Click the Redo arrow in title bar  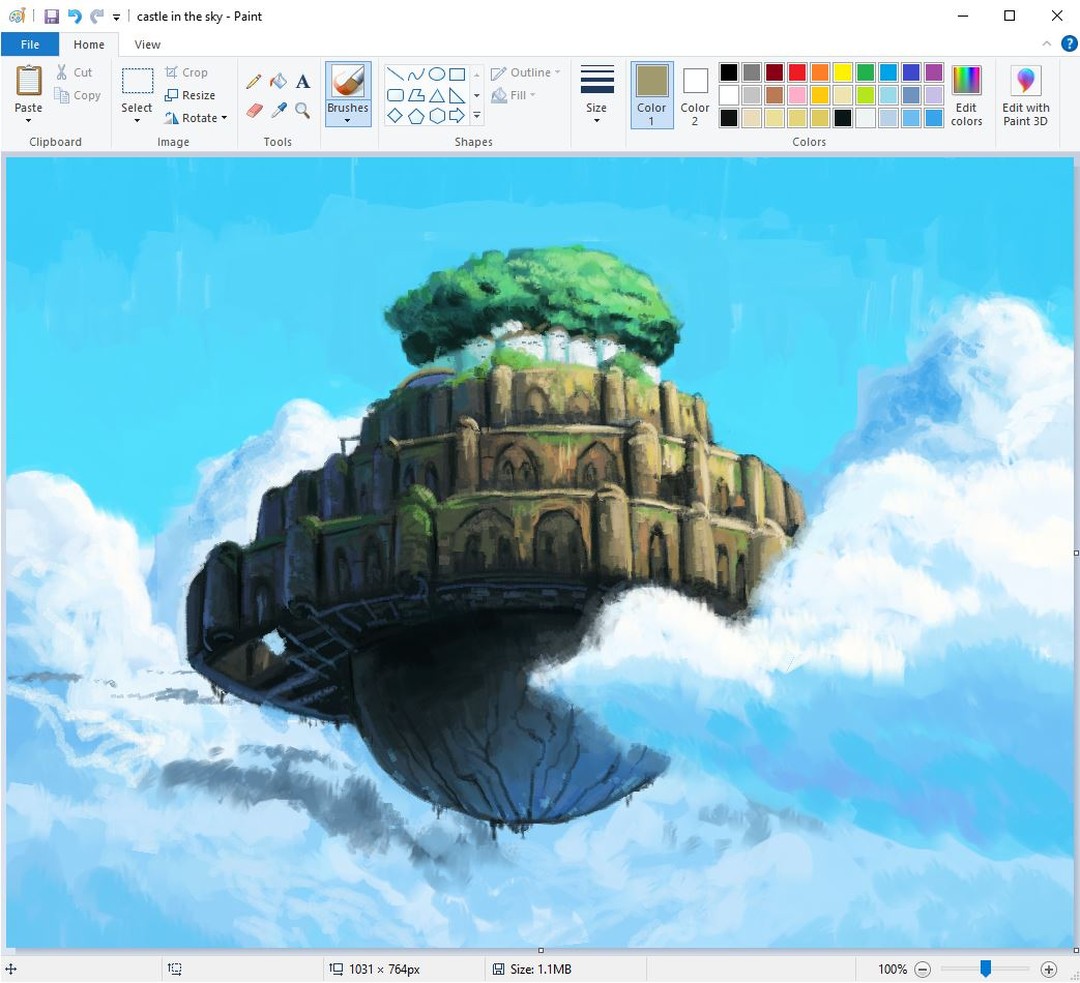pyautogui.click(x=97, y=16)
